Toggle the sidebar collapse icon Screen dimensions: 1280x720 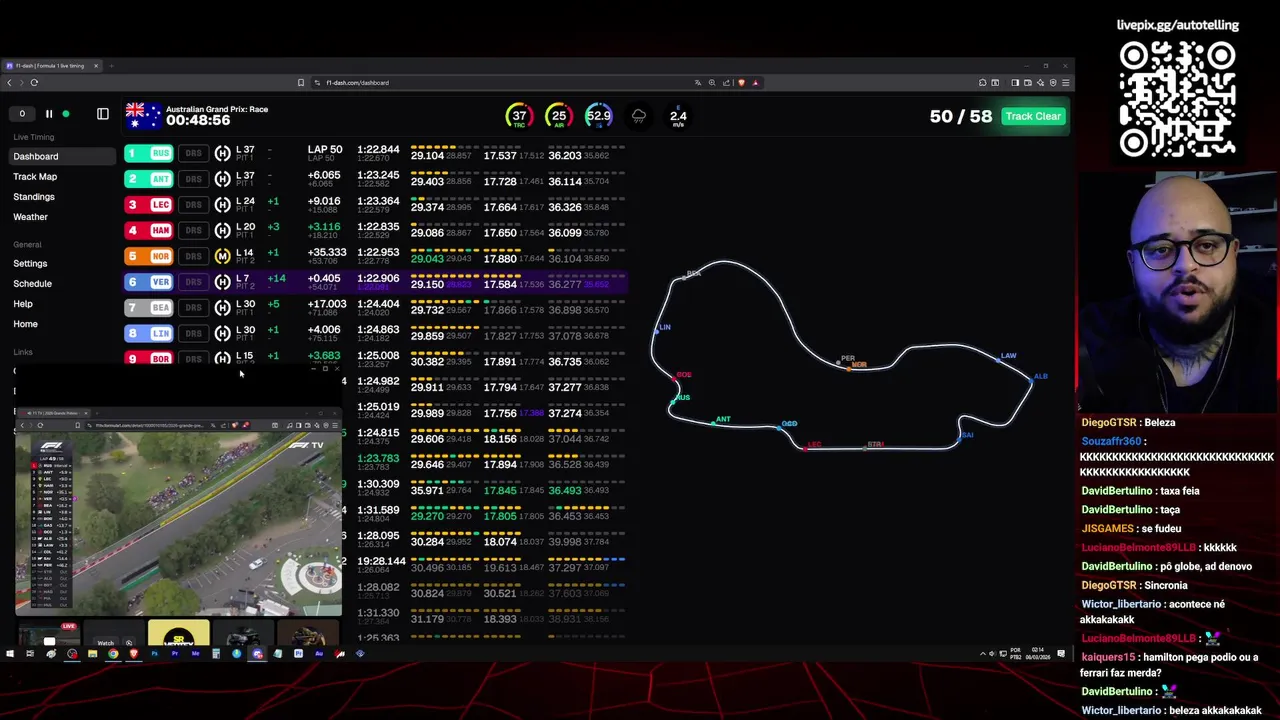click(102, 114)
